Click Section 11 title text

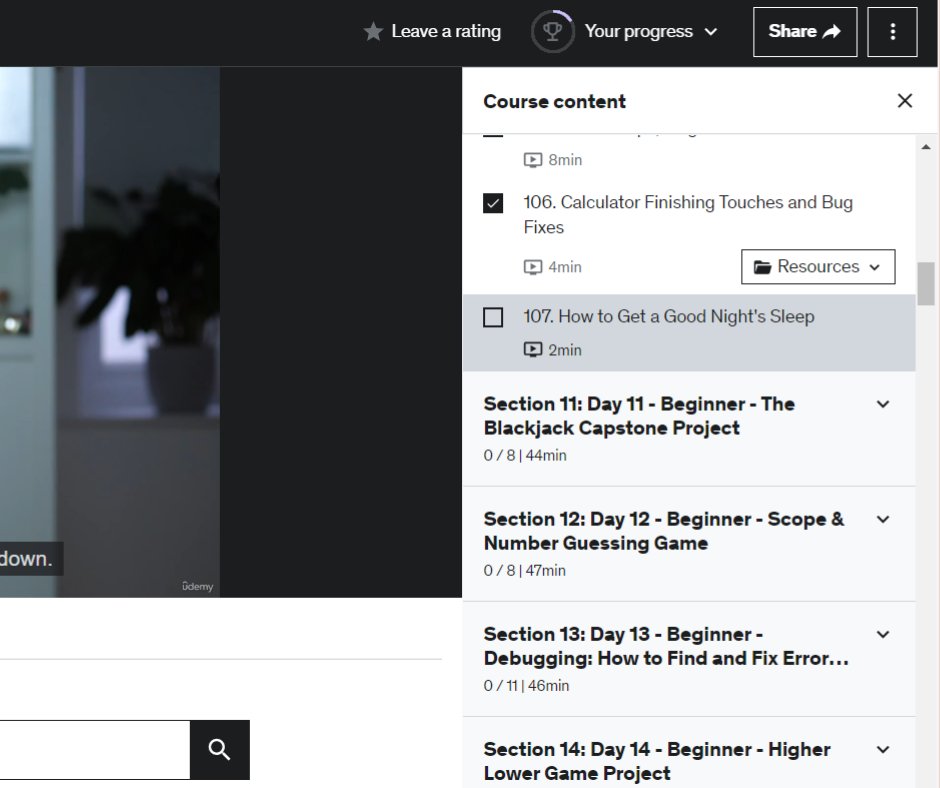(639, 416)
